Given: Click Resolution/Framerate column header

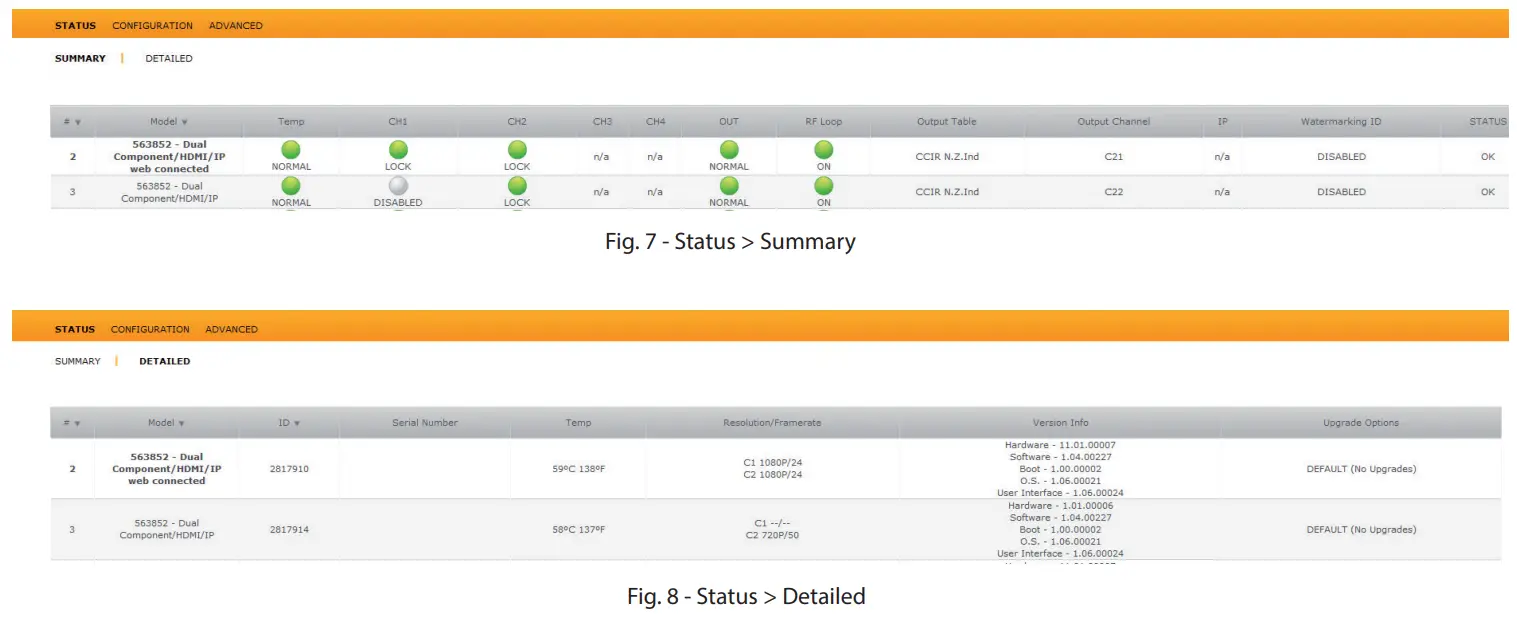Looking at the screenshot, I should click(x=772, y=423).
